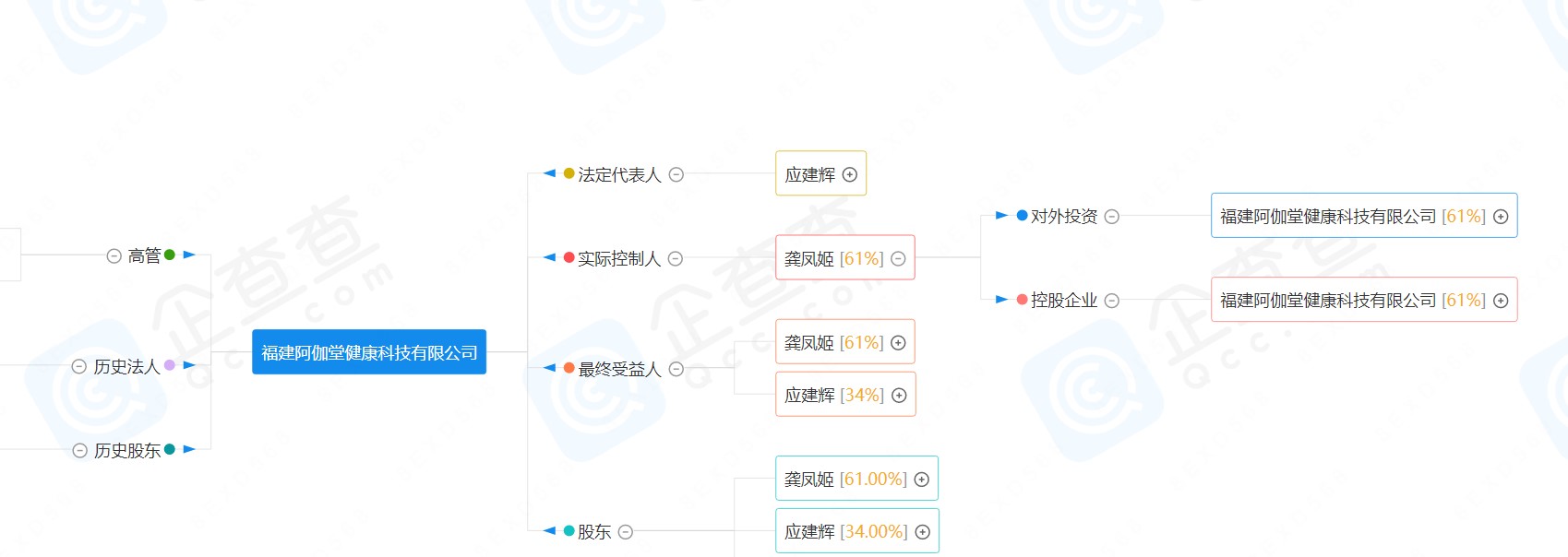Collapse the 法定代表人 branch
Image resolution: width=1568 pixels, height=557 pixels.
676,174
